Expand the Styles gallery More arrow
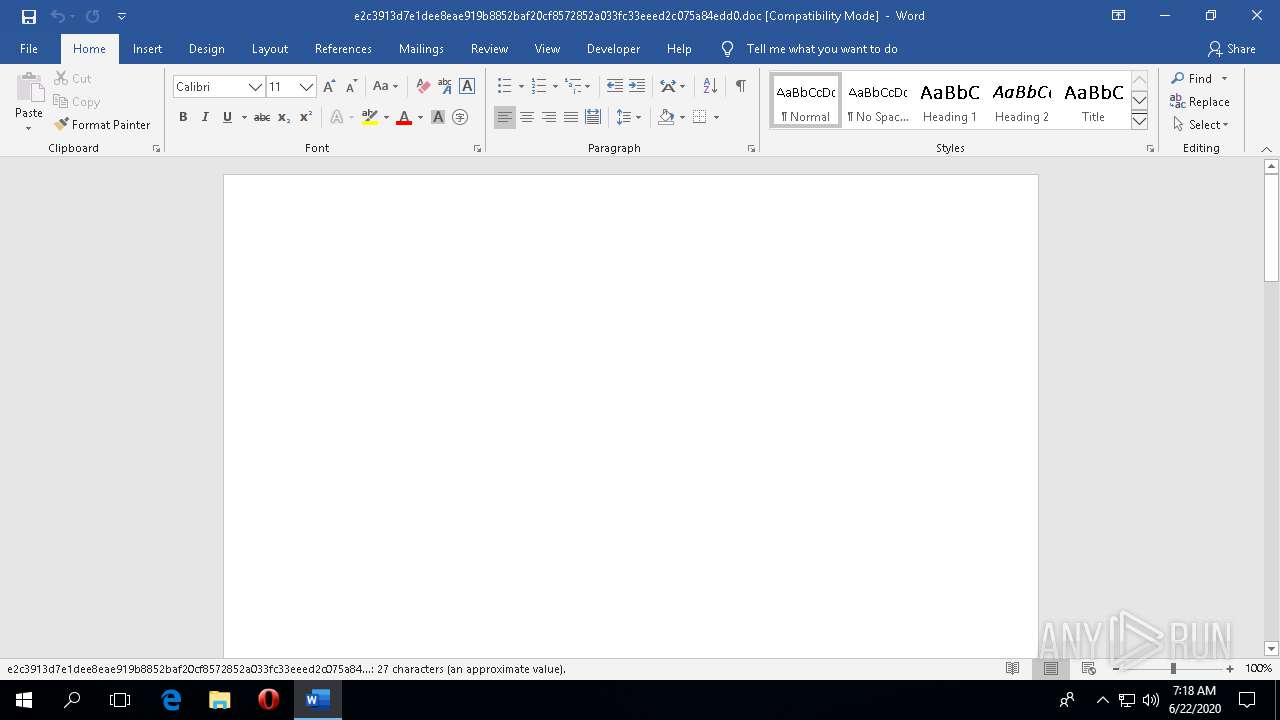Image resolution: width=1280 pixels, height=720 pixels. [x=1139, y=121]
